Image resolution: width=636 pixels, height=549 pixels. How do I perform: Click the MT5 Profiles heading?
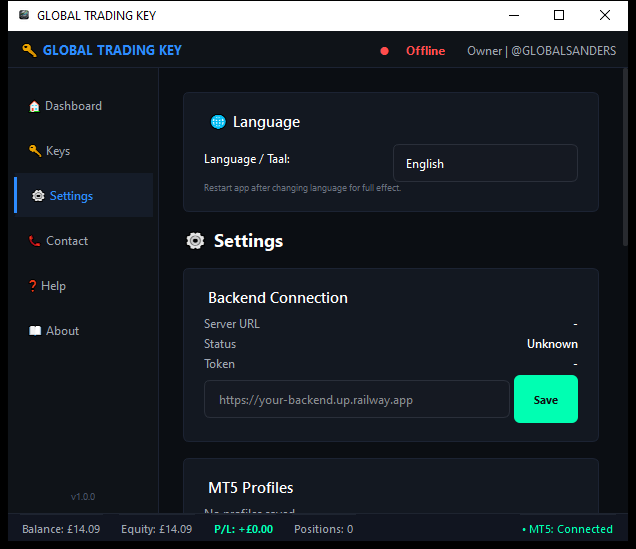tap(251, 488)
